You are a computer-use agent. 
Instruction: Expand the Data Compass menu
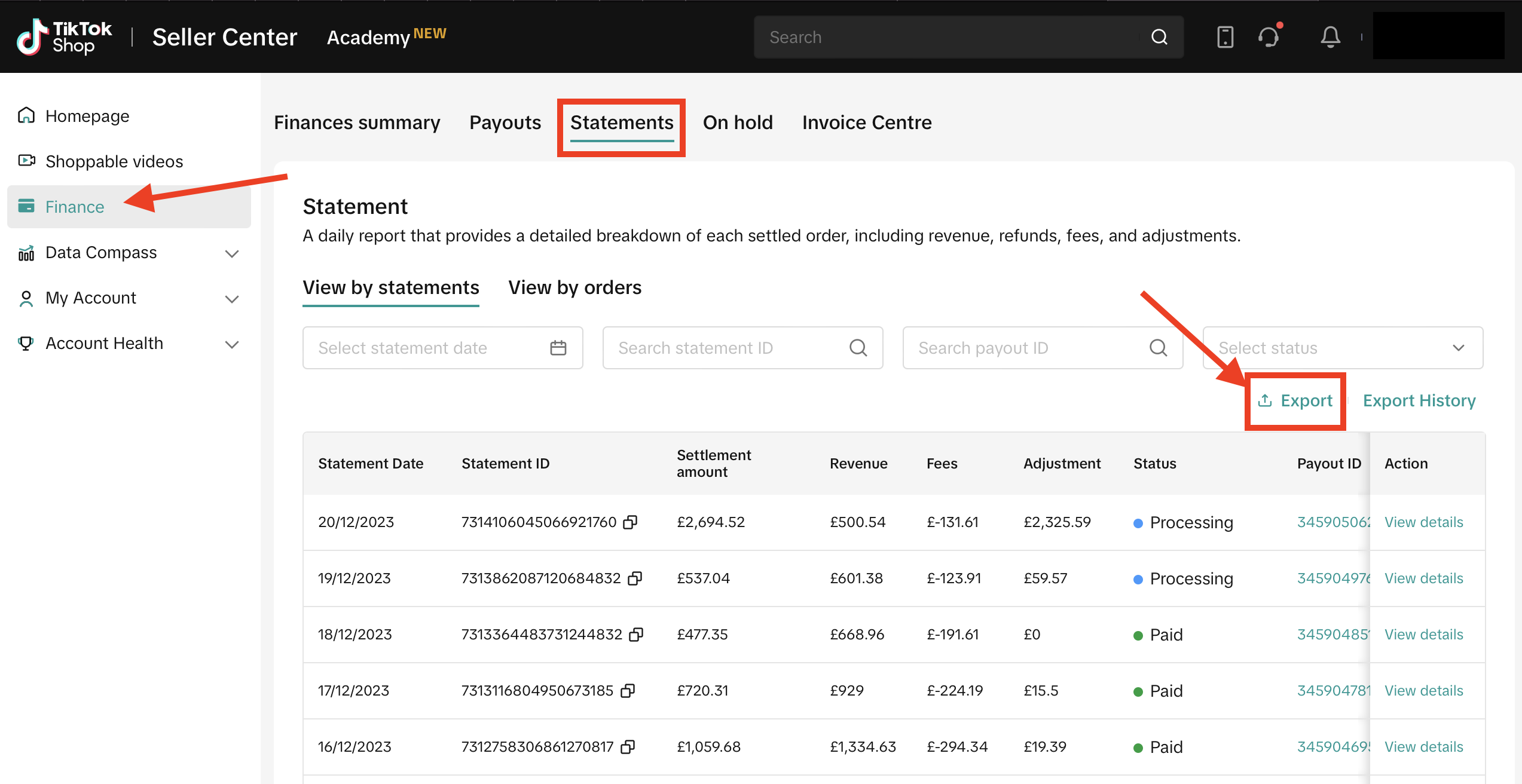pyautogui.click(x=232, y=253)
